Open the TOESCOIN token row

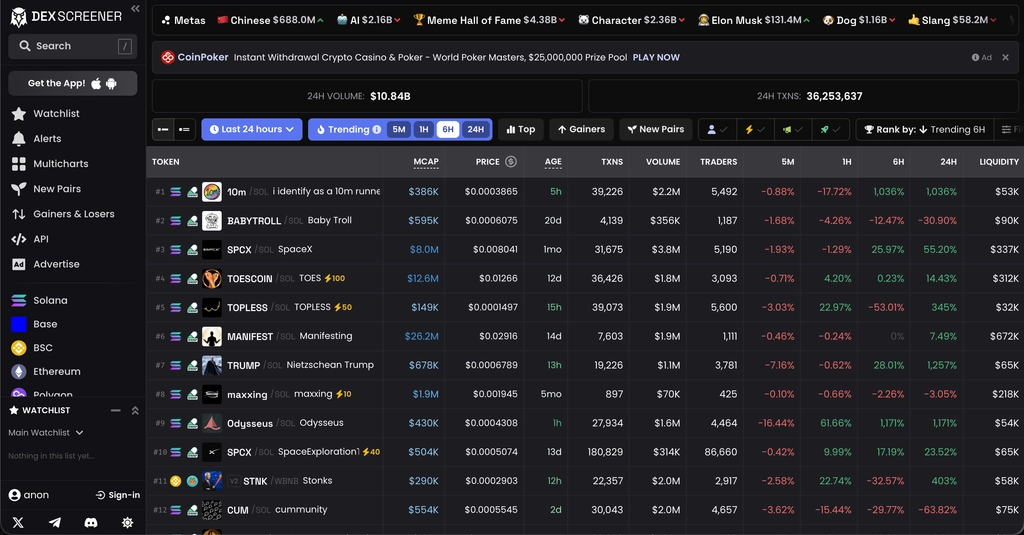click(x=585, y=278)
